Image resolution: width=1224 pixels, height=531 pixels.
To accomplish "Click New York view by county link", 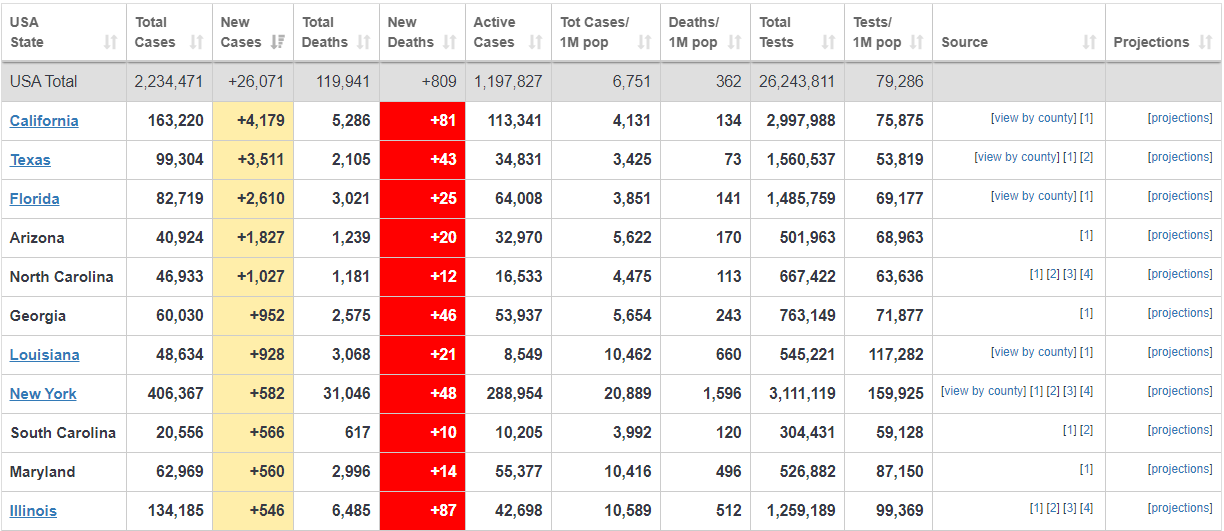I will click(x=984, y=391).
